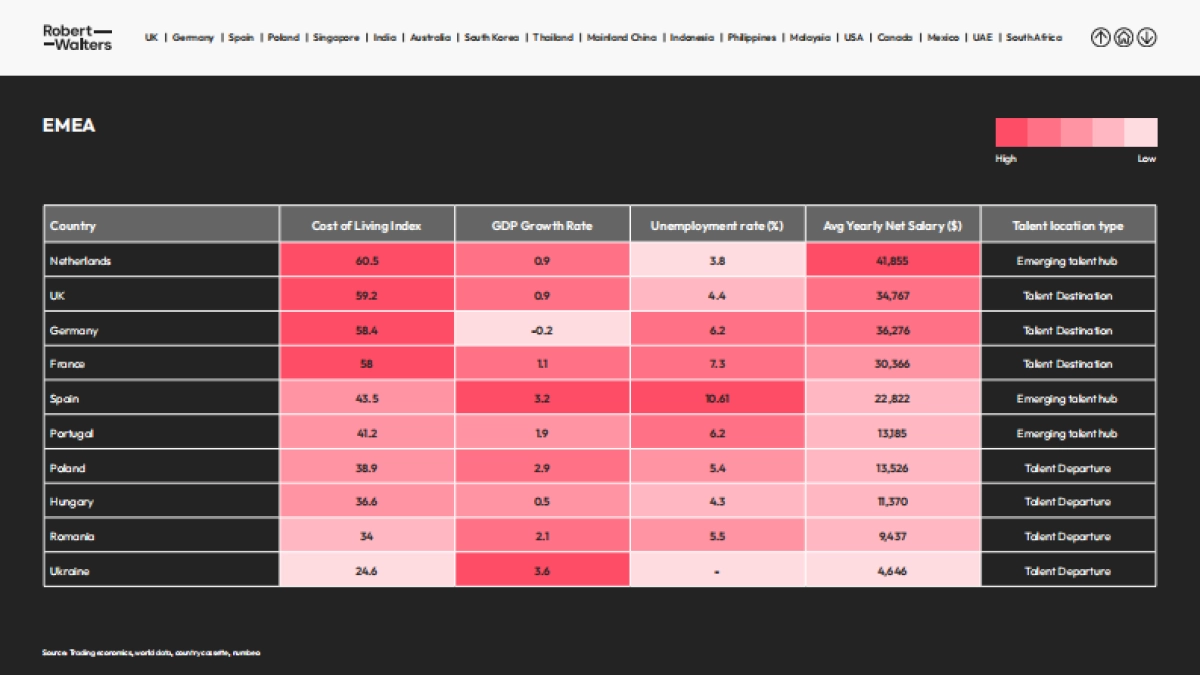Click the Cost of Living Index header
The width and height of the screenshot is (1200, 675).
(x=367, y=226)
